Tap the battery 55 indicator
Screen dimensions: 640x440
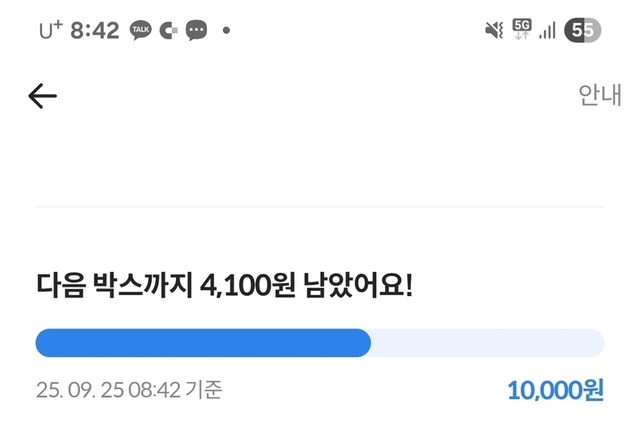tap(584, 30)
